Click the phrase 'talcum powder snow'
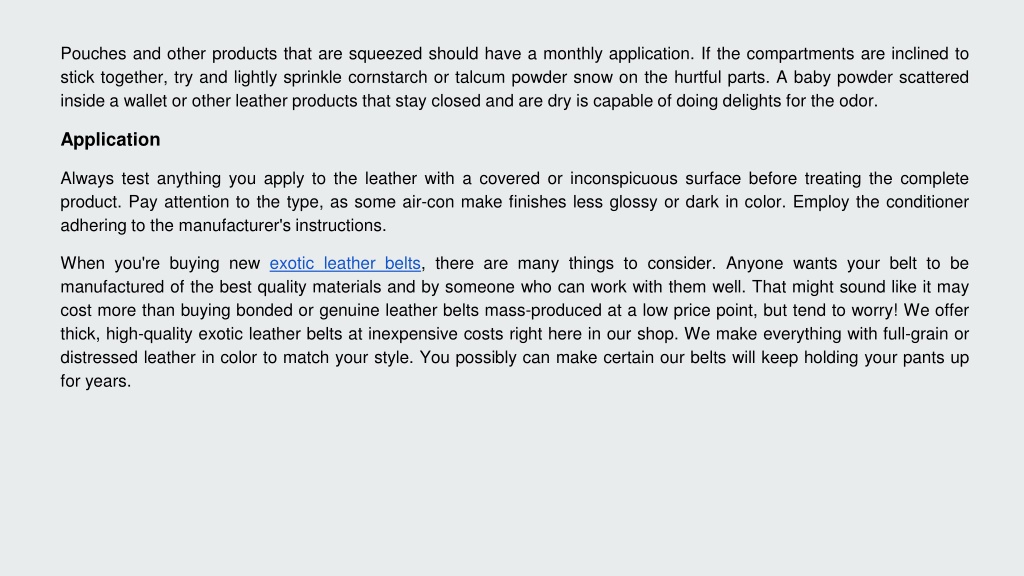The width and height of the screenshot is (1024, 576). click(x=534, y=78)
